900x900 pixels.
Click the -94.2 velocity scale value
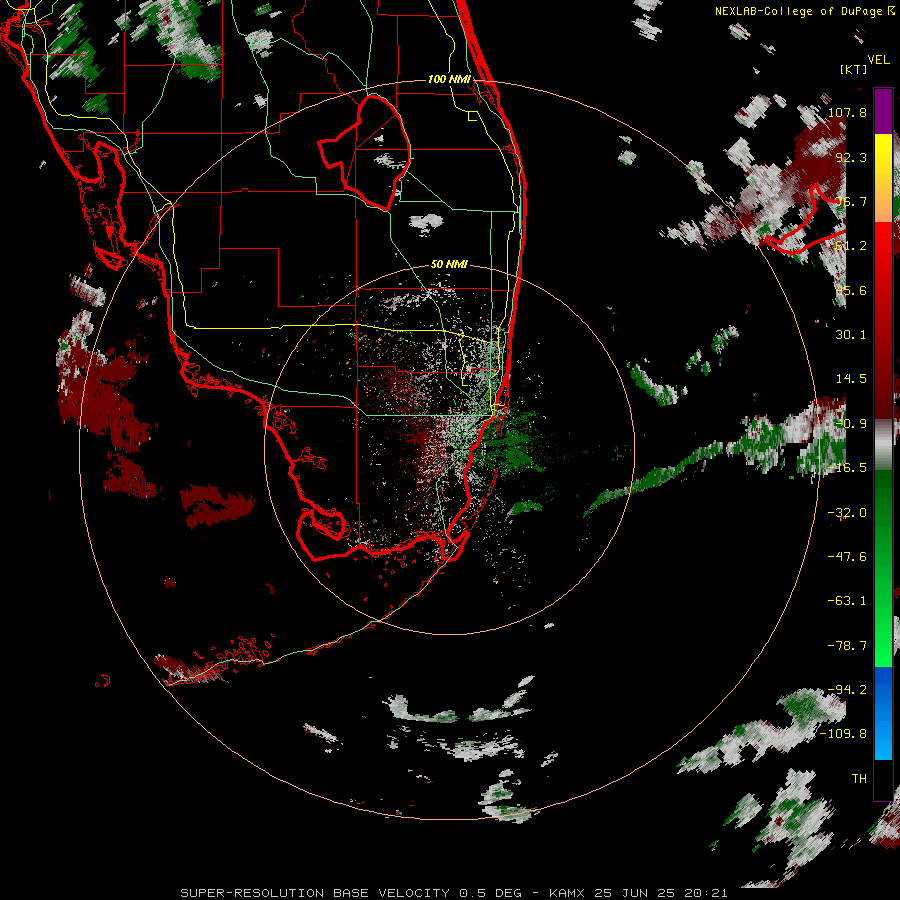(847, 690)
